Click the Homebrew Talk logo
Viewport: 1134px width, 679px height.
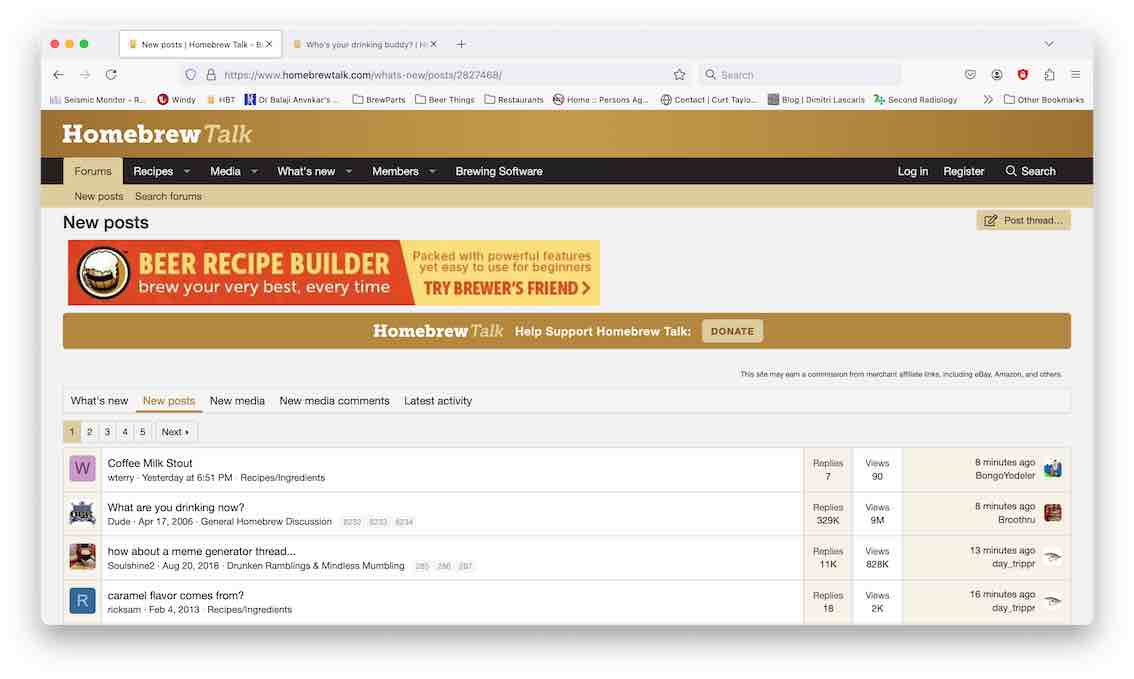[157, 134]
